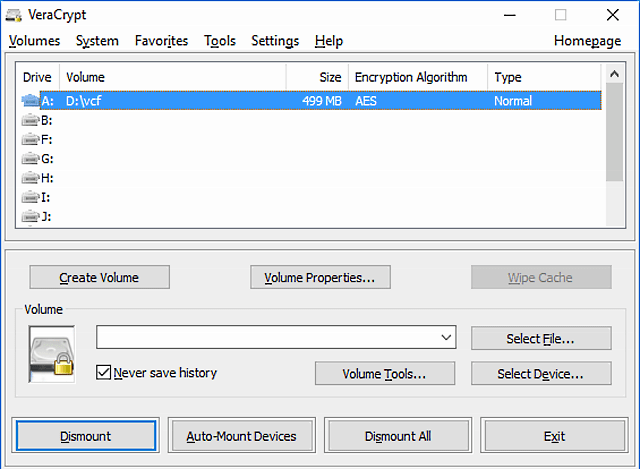Open Volume Properties dialog

(320, 277)
